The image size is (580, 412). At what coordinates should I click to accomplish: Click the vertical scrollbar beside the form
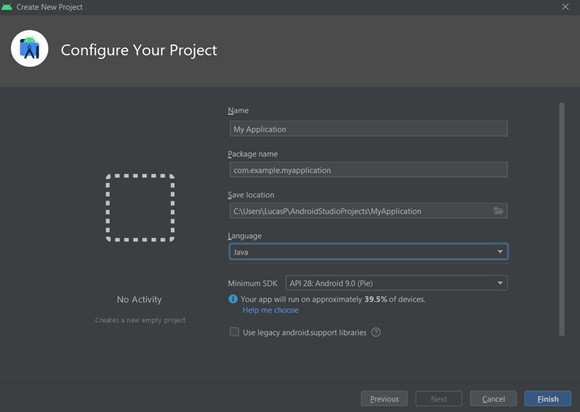pyautogui.click(x=562, y=219)
